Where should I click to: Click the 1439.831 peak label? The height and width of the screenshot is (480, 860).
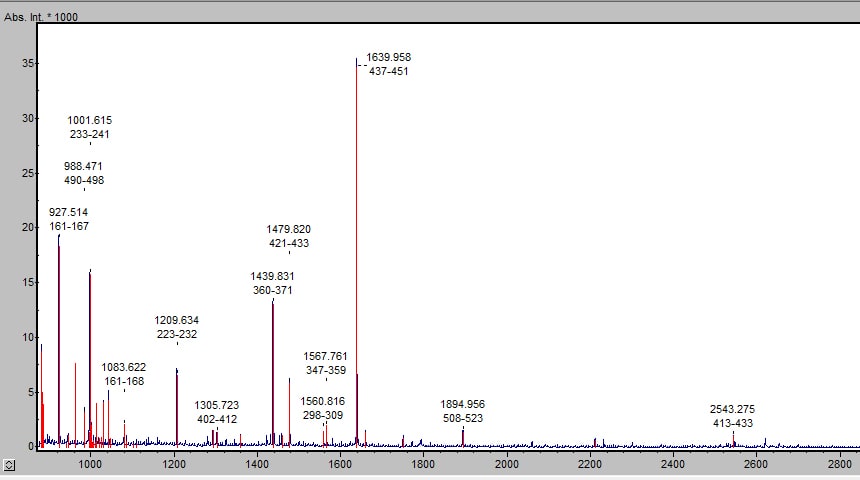pyautogui.click(x=272, y=276)
